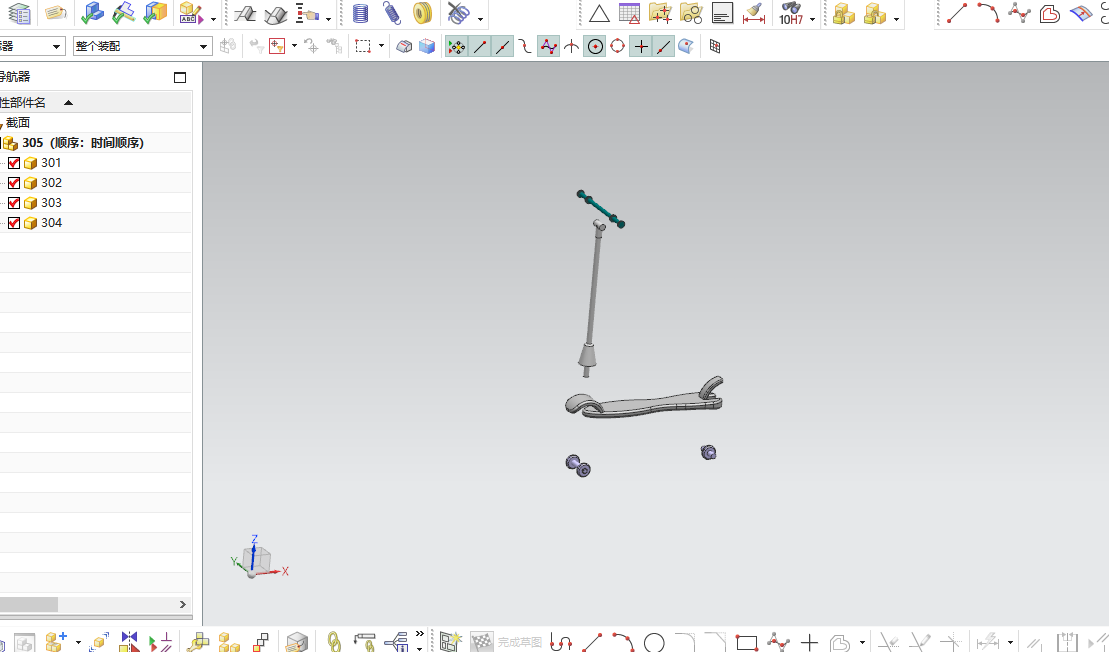1109x652 pixels.
Task: Toggle the arc center snap point option
Action: (596, 47)
